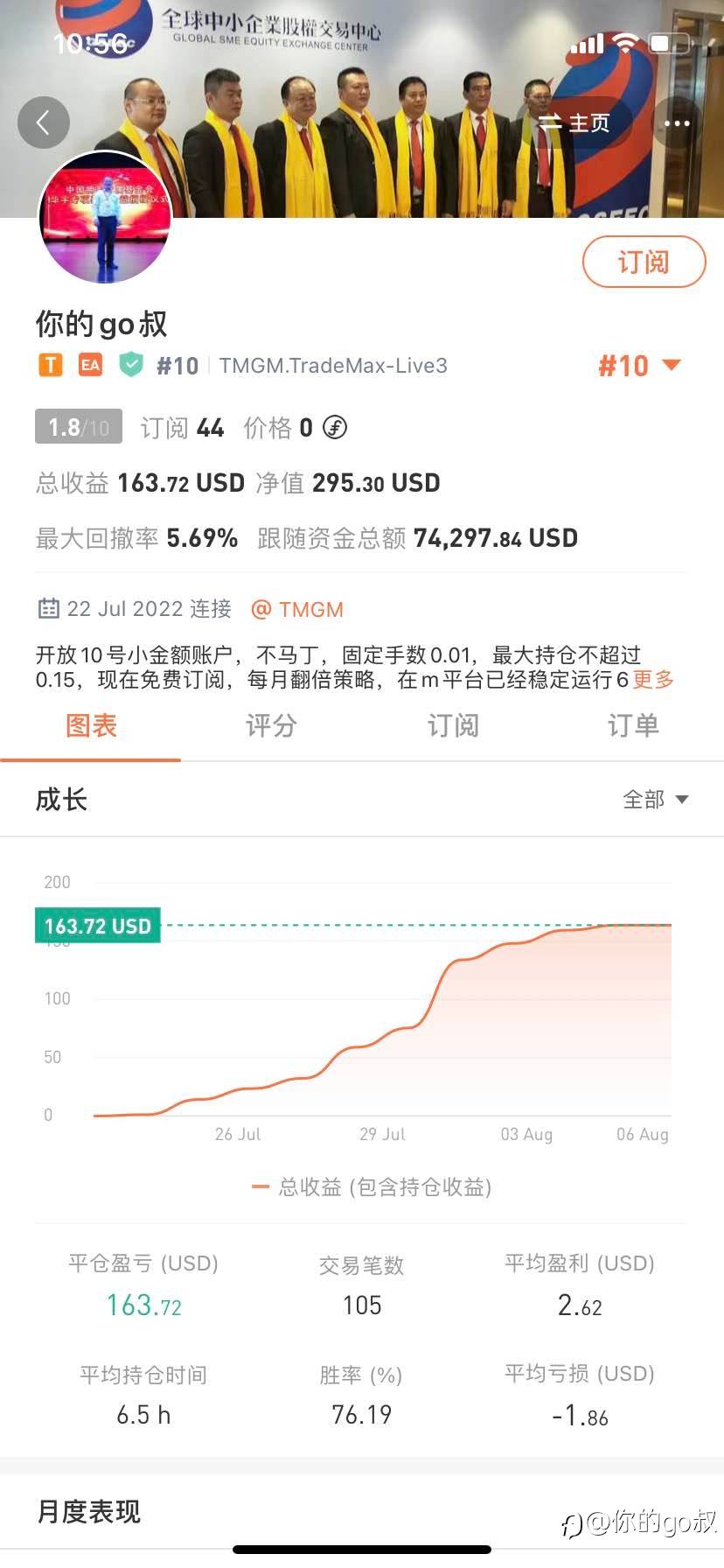Select the 图表 tab
The width and height of the screenshot is (724, 1568).
click(91, 725)
